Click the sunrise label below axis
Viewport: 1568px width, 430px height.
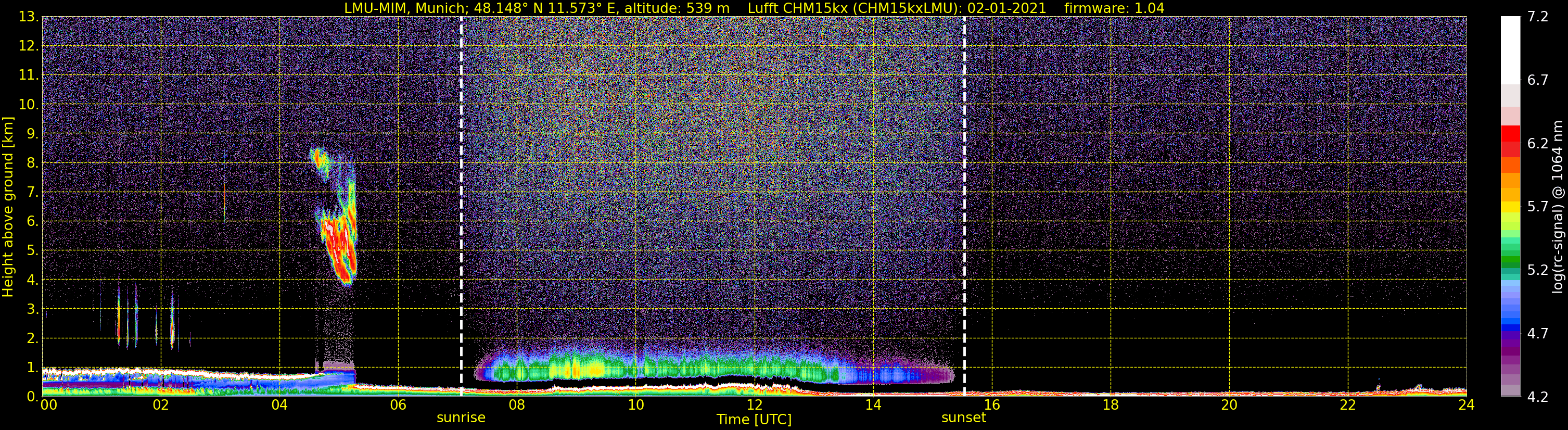(461, 418)
